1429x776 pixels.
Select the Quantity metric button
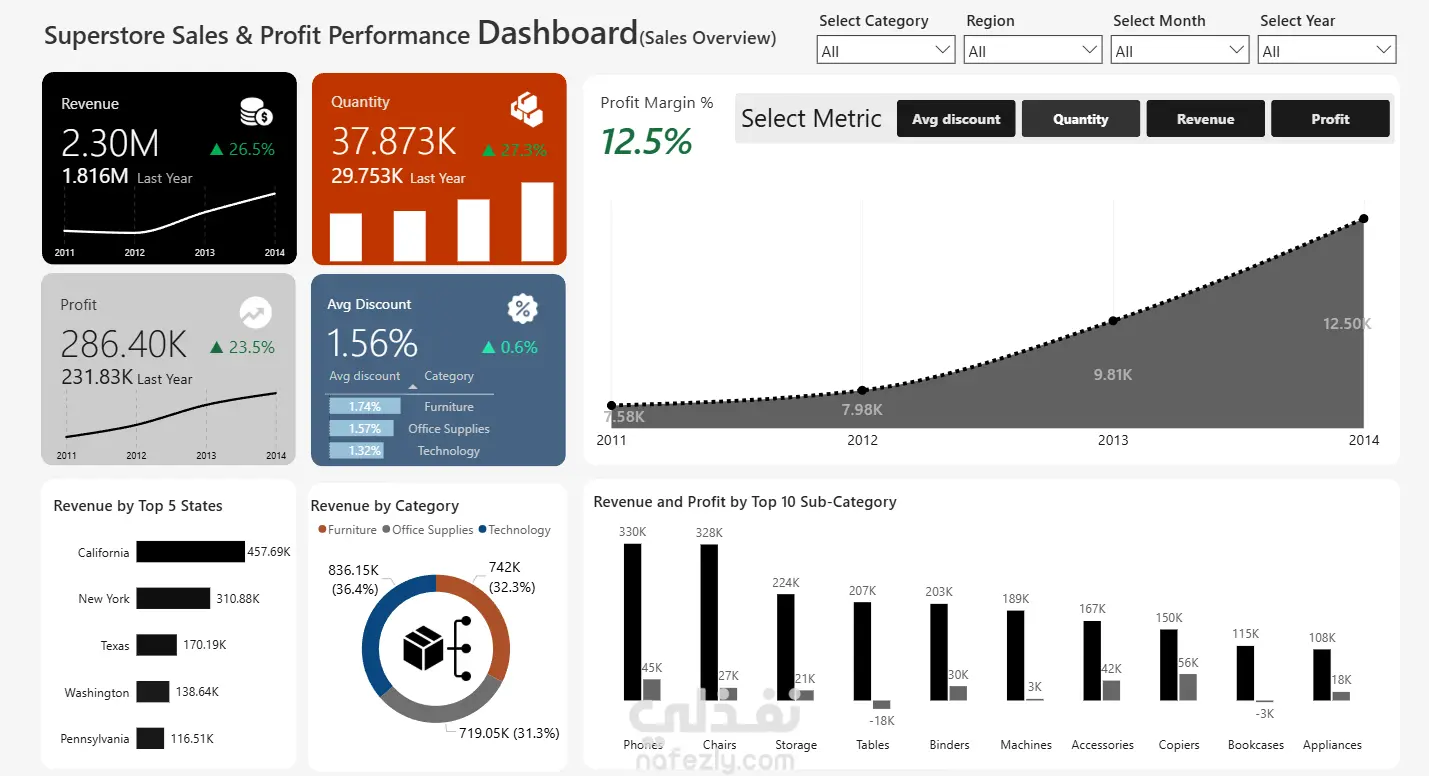1081,119
